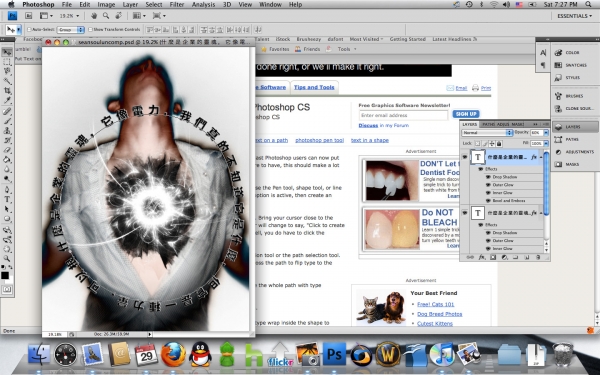Select the Paint Bucket tool

pyautogui.click(x=7, y=160)
